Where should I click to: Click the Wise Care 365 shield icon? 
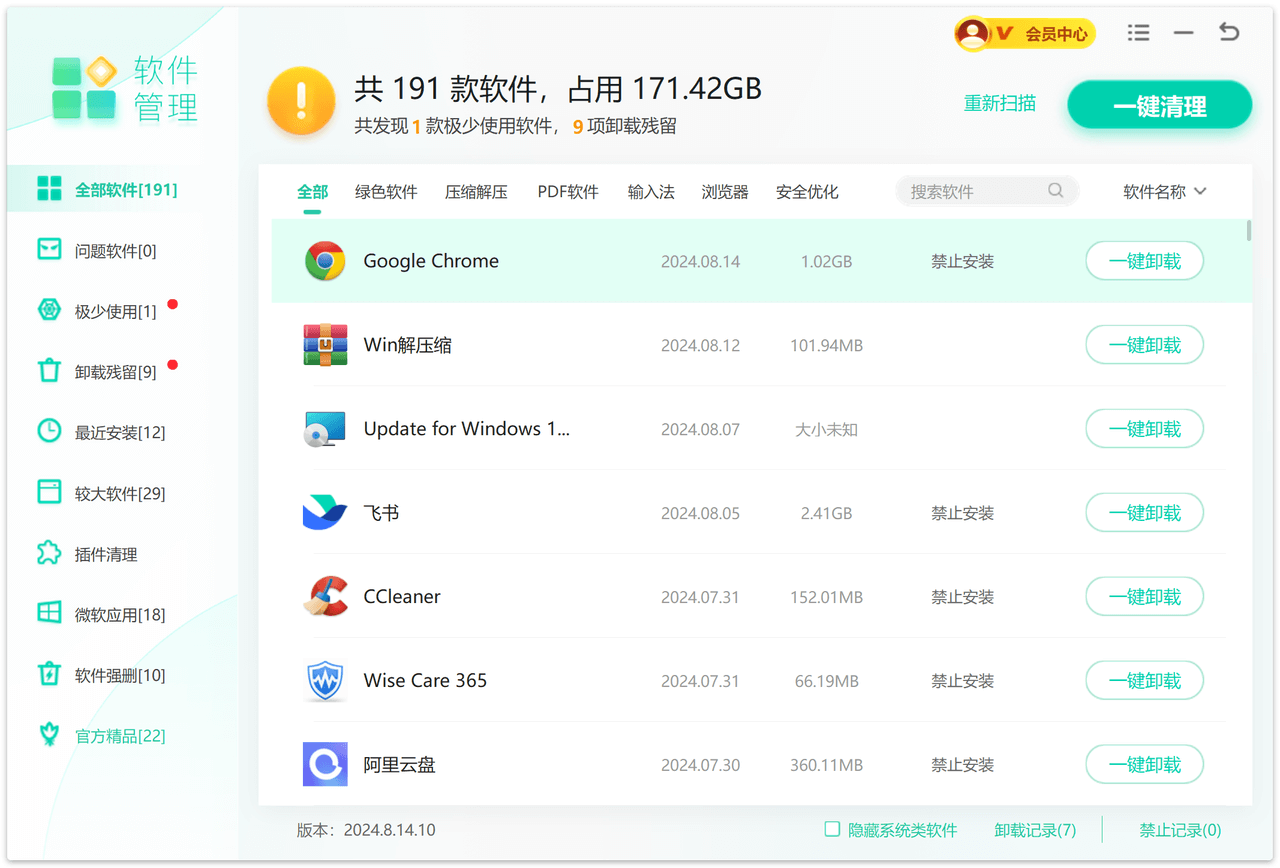(325, 681)
